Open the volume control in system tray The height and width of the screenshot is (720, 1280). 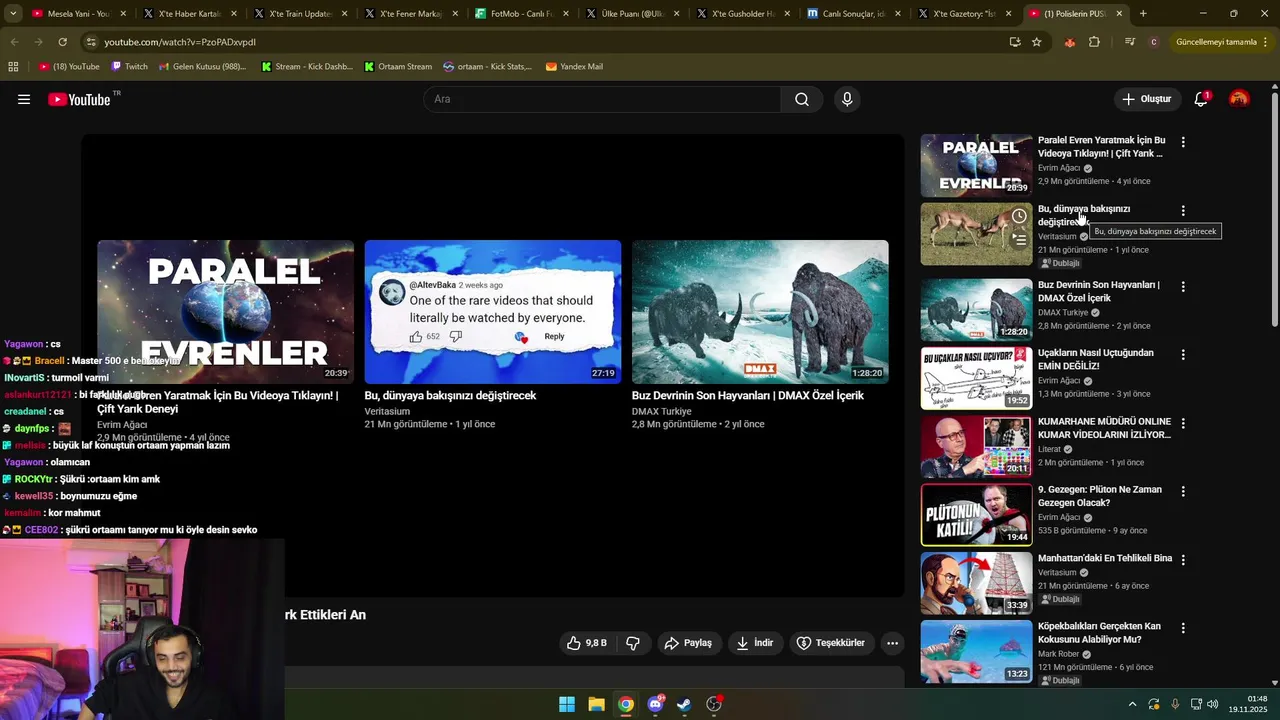[1213, 704]
